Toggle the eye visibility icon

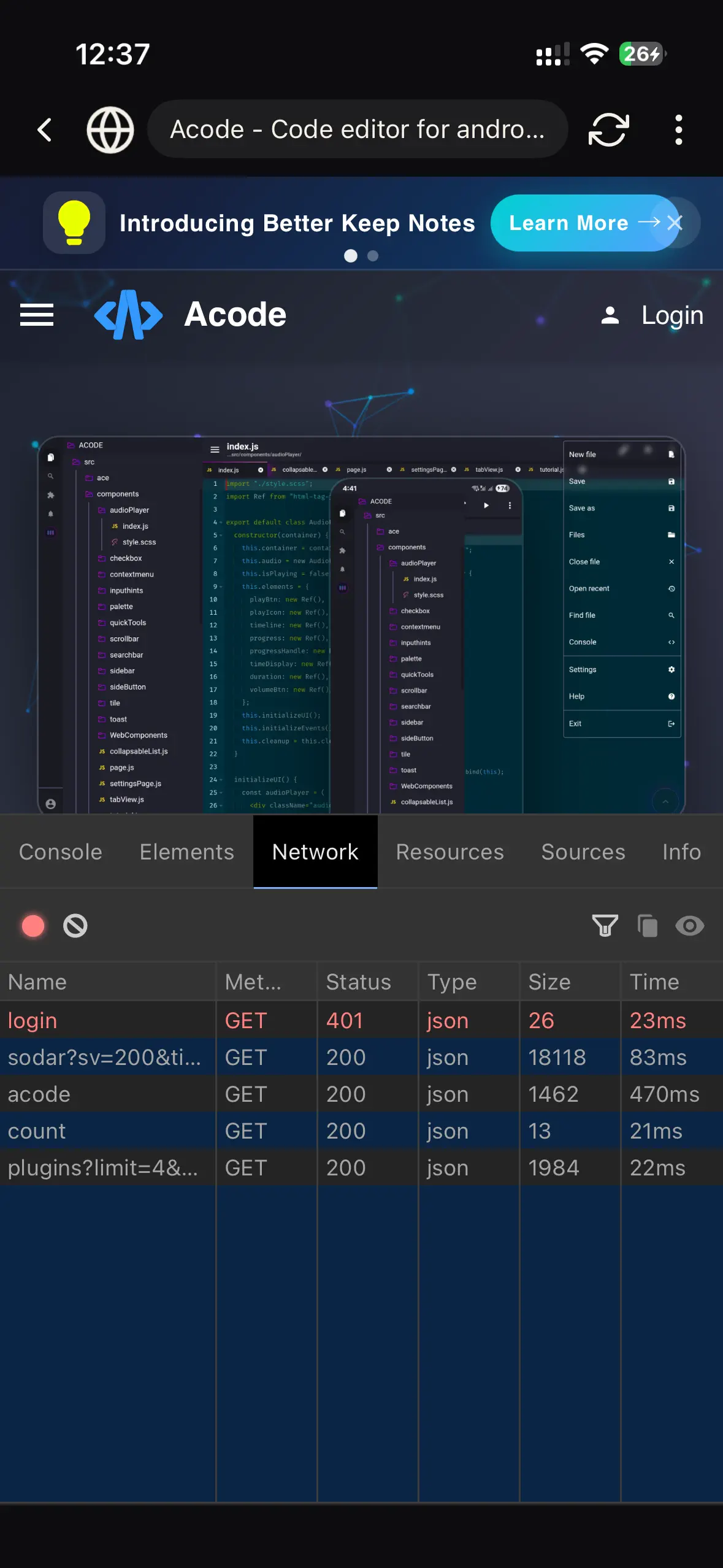689,926
